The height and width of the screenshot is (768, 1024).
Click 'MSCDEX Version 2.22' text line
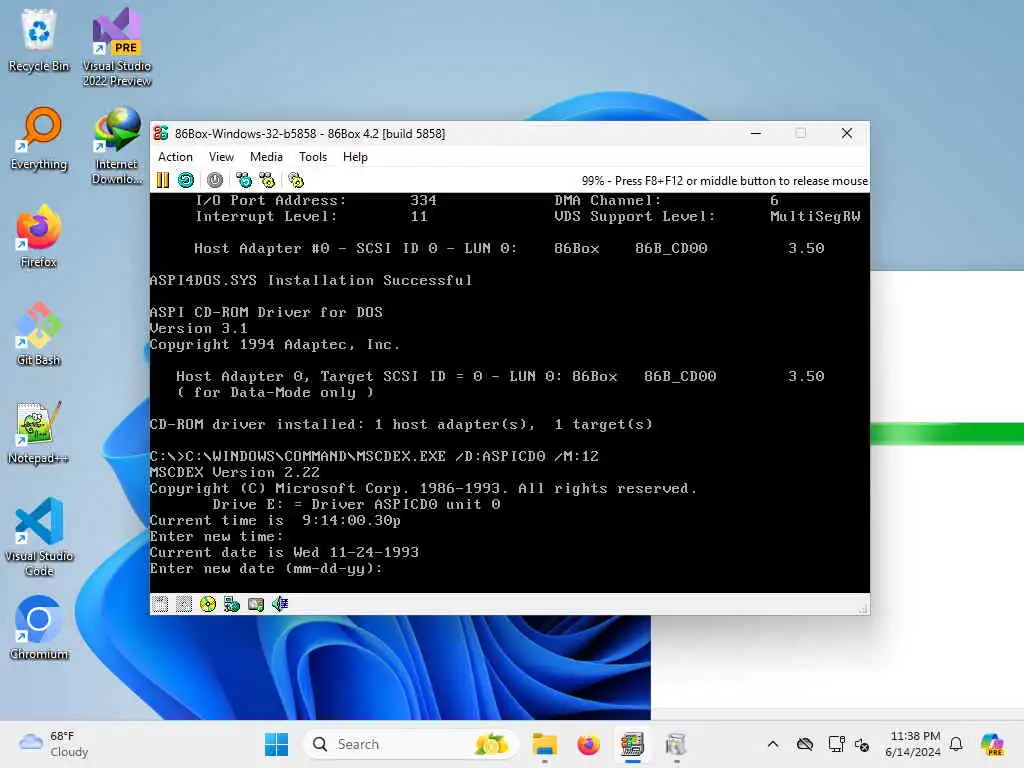pos(235,472)
